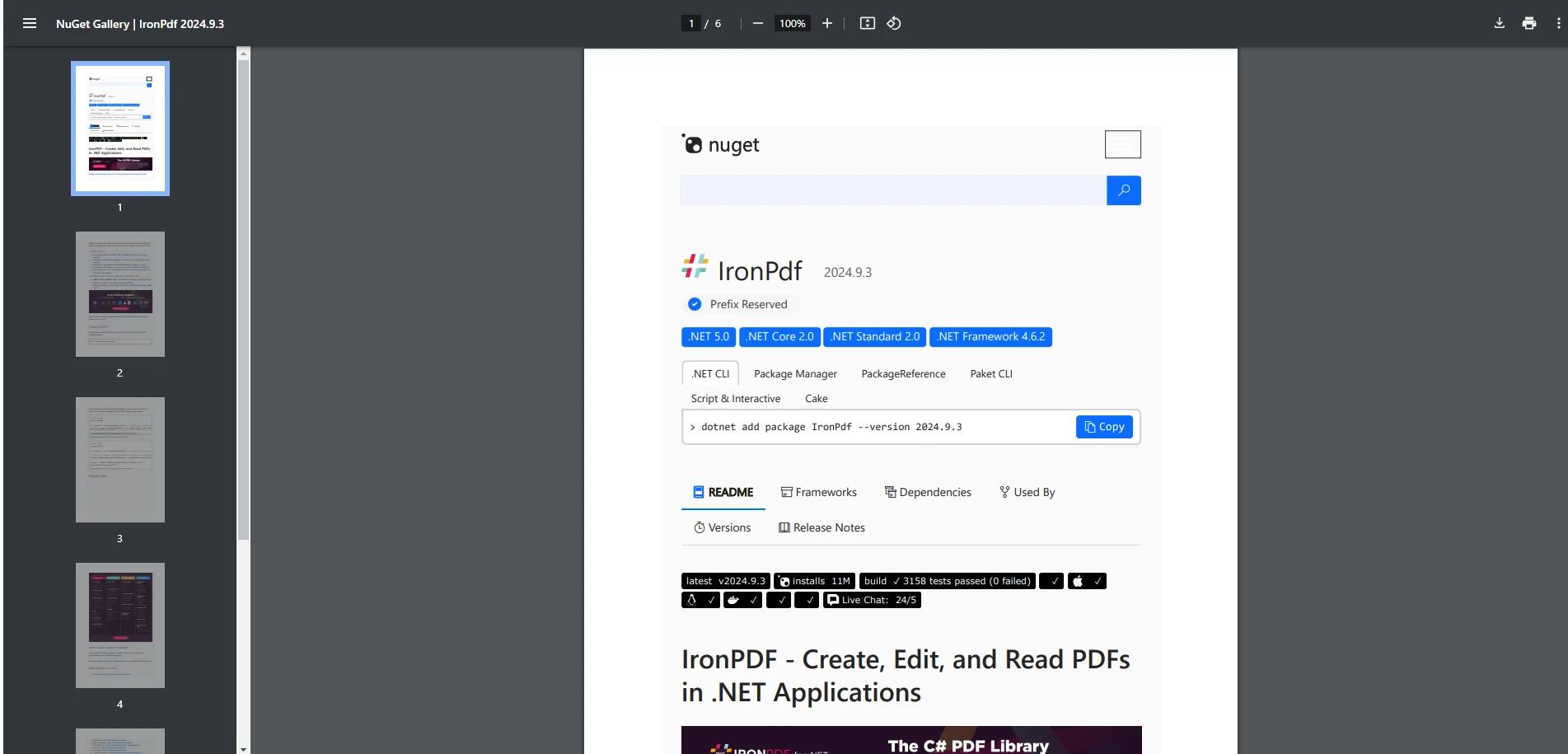Print the PDF document

tap(1529, 23)
